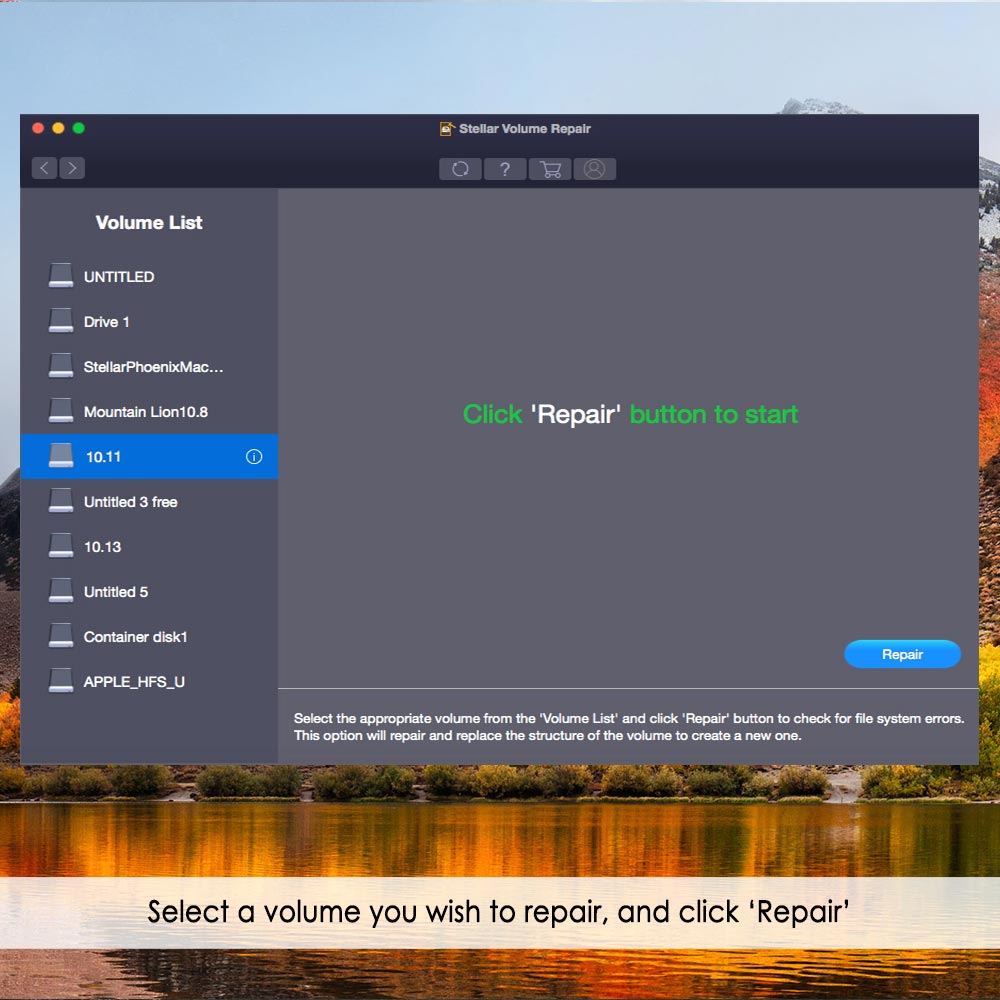Start repair with the Repair button
This screenshot has height=1000, width=1000.
tap(902, 654)
